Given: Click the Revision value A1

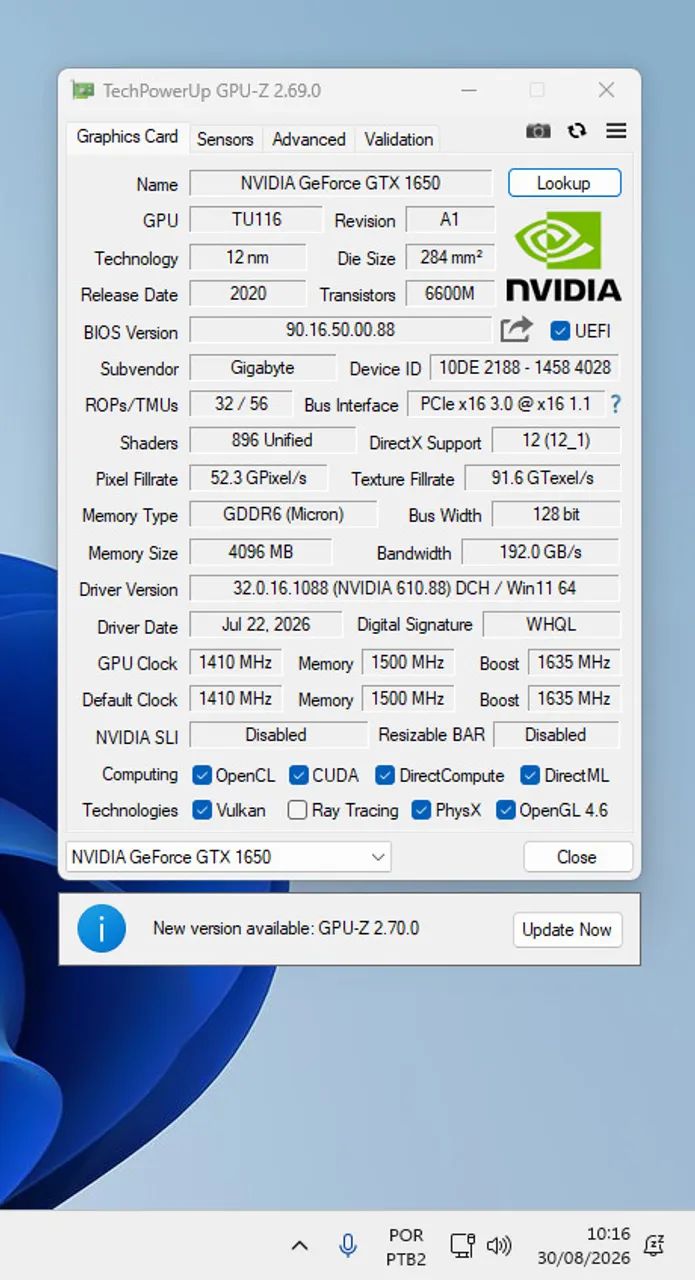Looking at the screenshot, I should pyautogui.click(x=450, y=219).
